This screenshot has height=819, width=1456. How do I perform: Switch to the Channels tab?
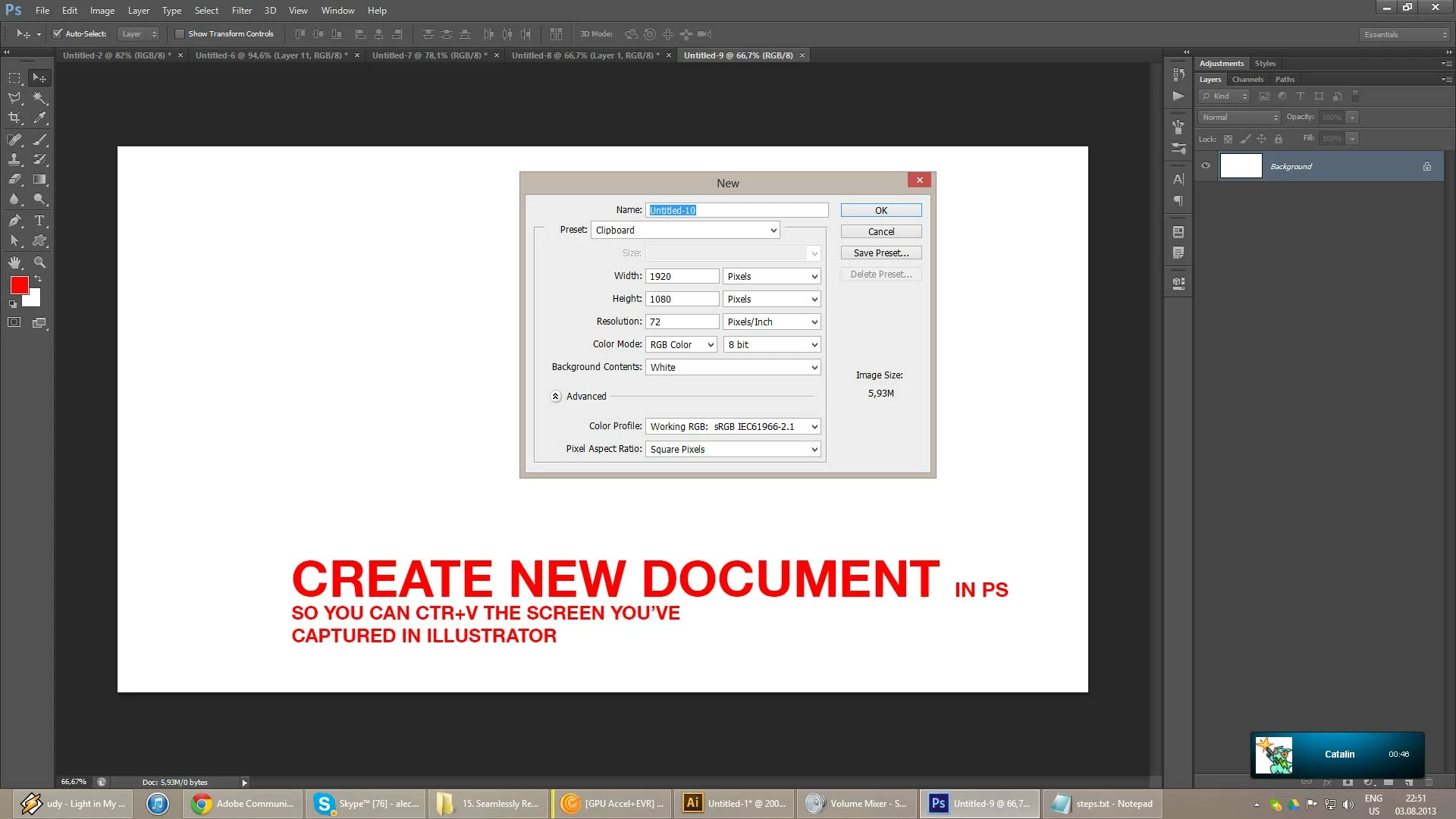1247,80
